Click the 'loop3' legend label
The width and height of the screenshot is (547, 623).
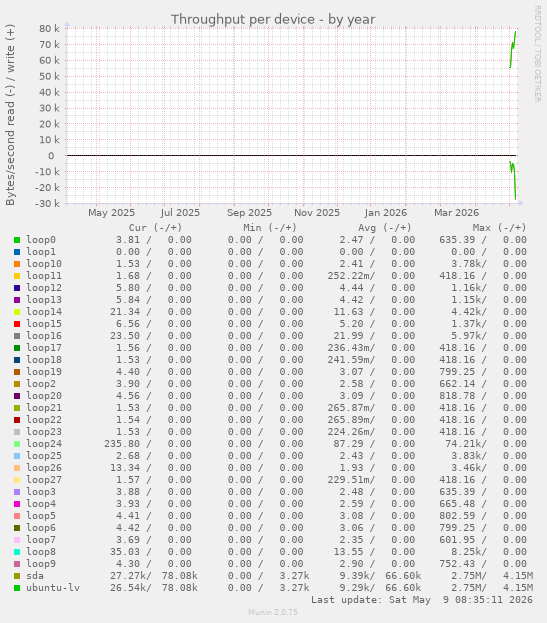pyautogui.click(x=41, y=491)
